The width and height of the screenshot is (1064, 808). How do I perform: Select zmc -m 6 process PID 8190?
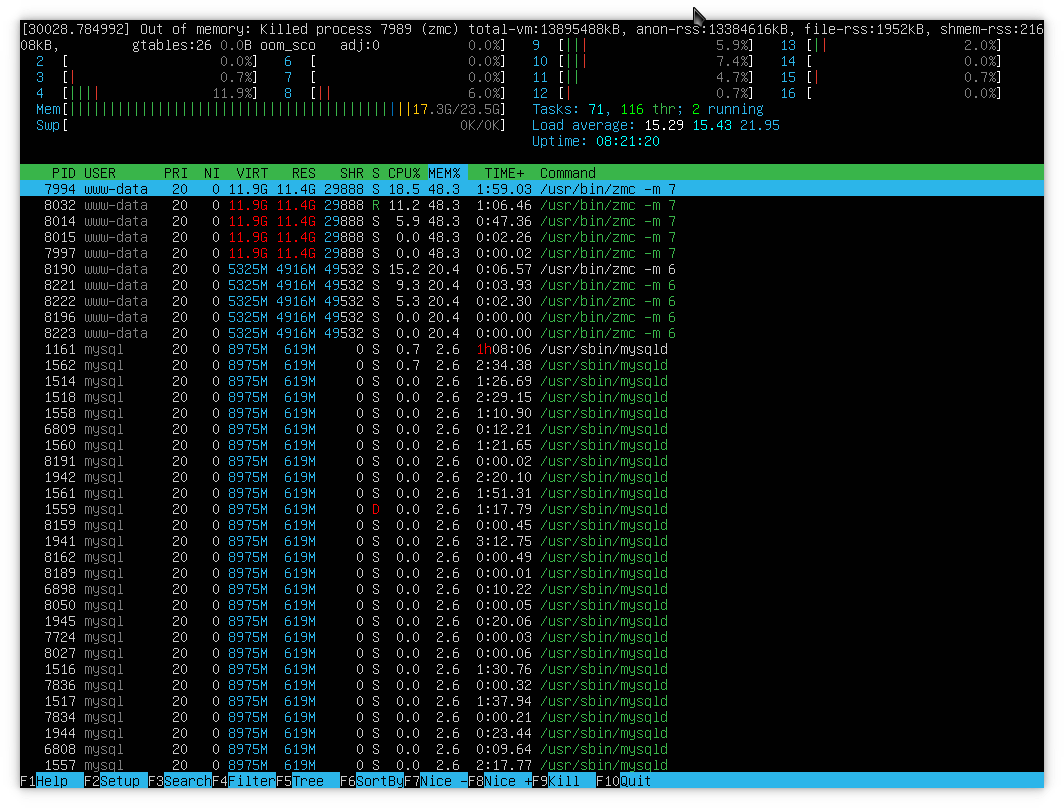[532, 269]
